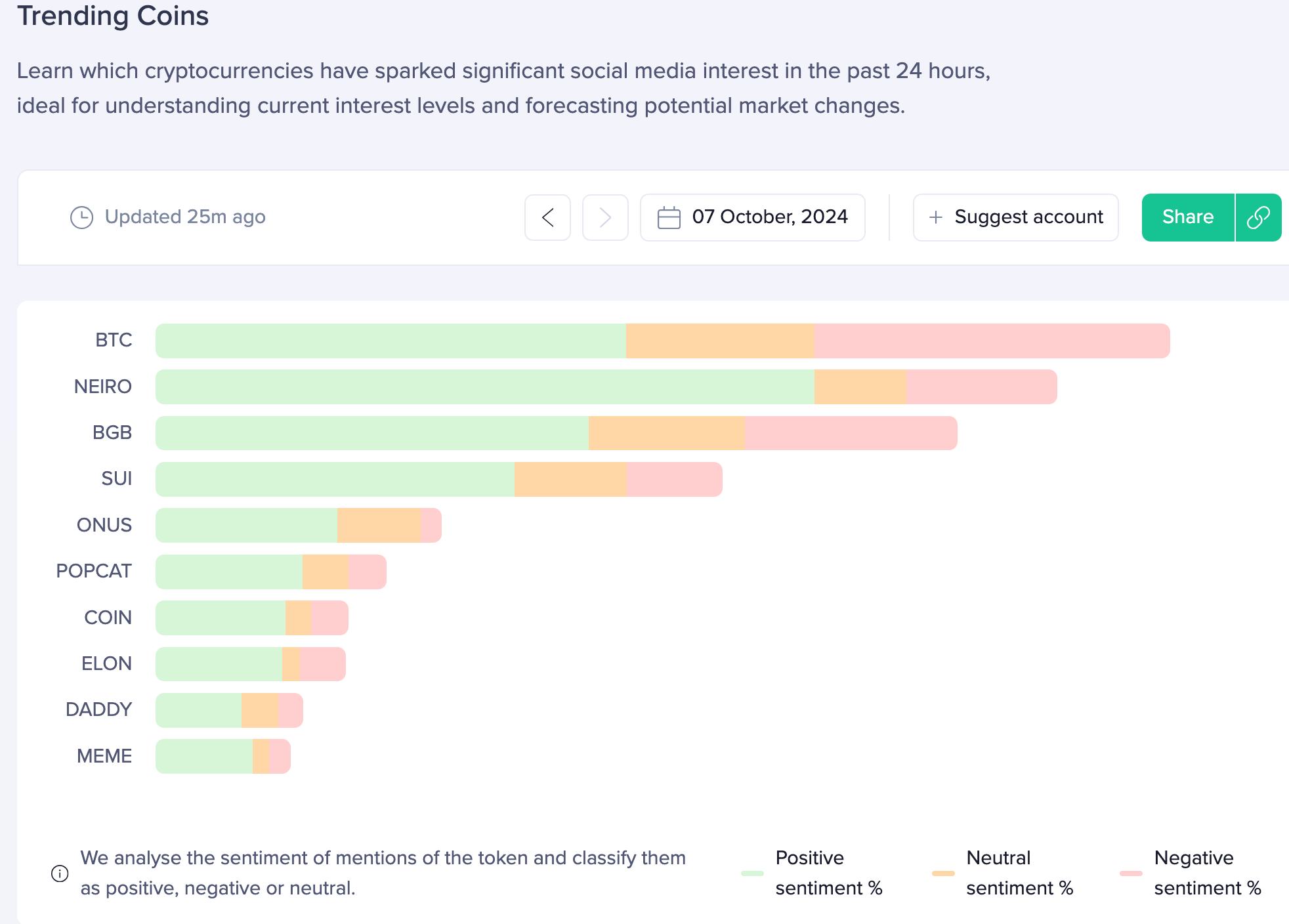The width and height of the screenshot is (1289, 924).
Task: Click NEIRO negative pink segment
Action: 982,387
